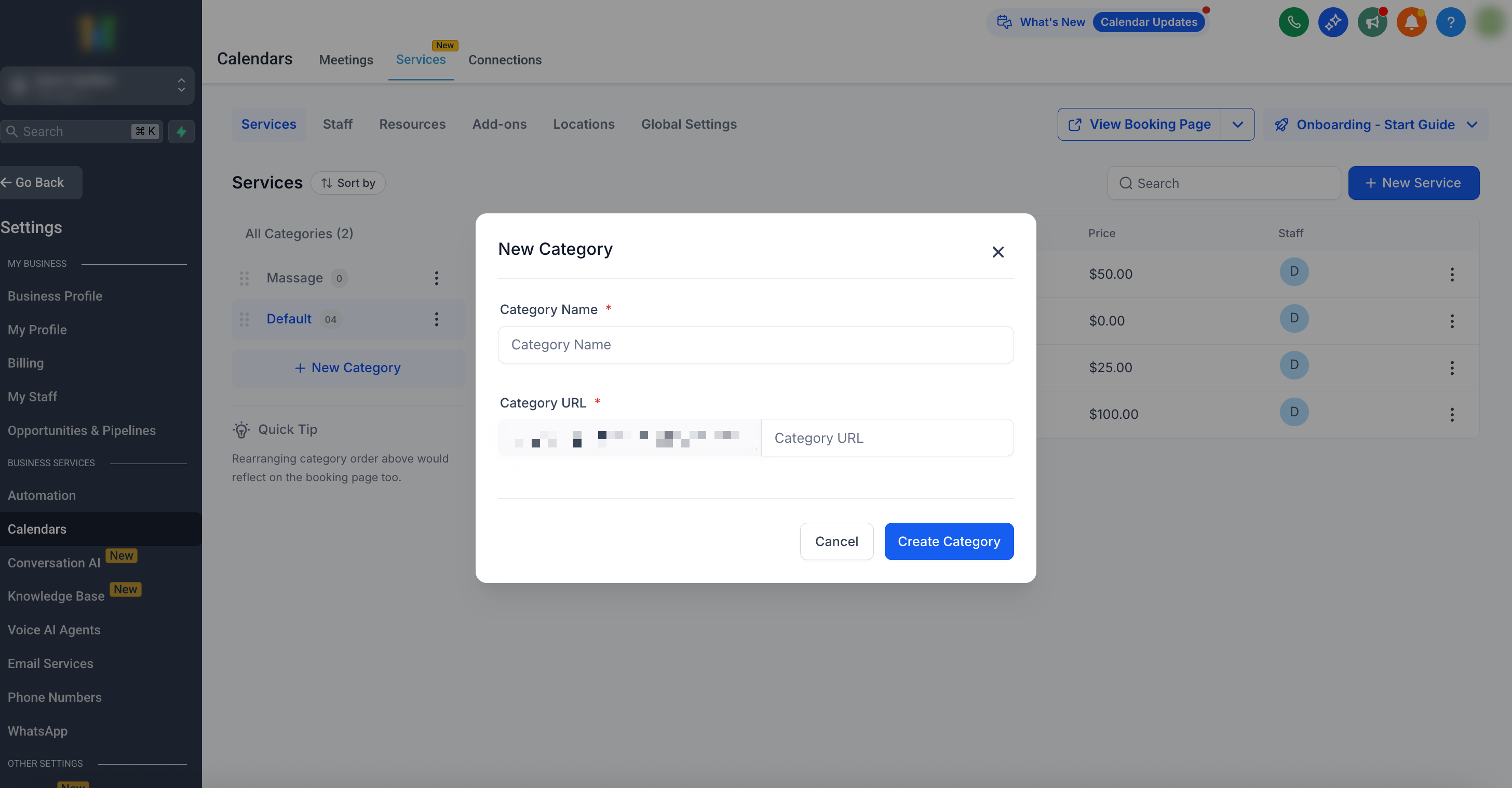Close the New Category dialog
Viewport: 1512px width, 788px height.
pyautogui.click(x=998, y=252)
